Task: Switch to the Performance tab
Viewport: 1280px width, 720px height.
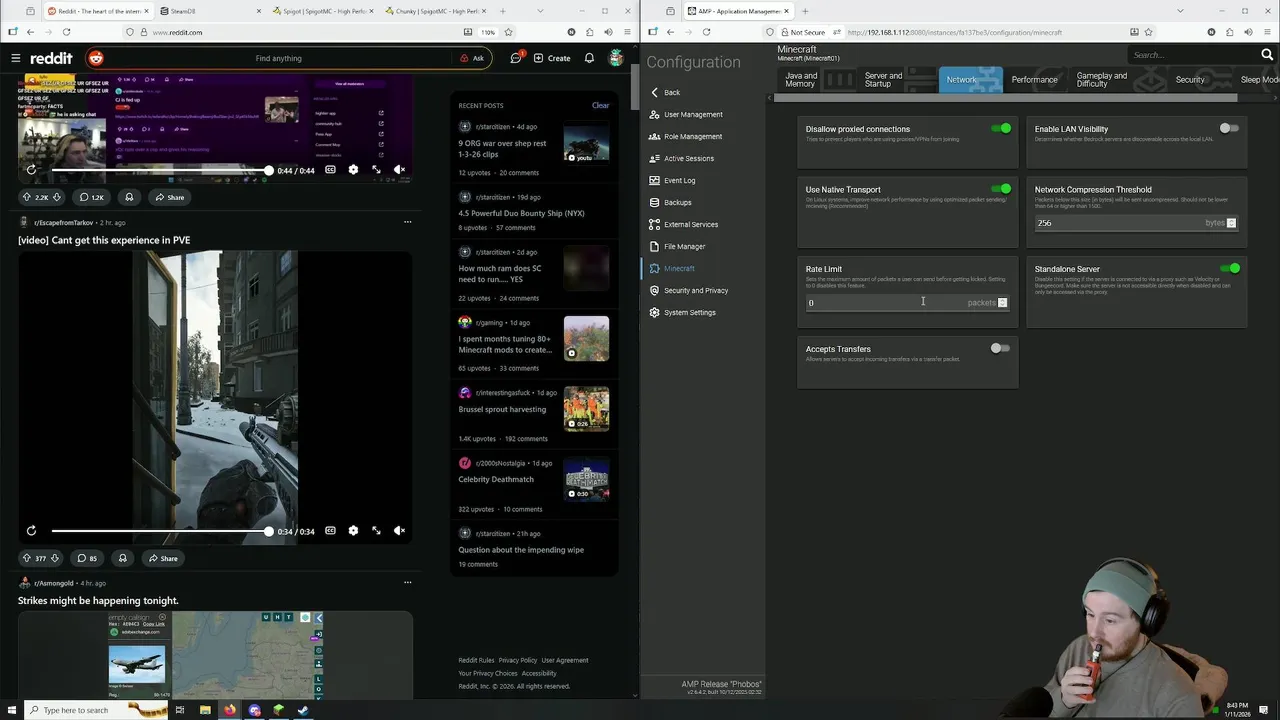Action: pyautogui.click(x=1034, y=79)
